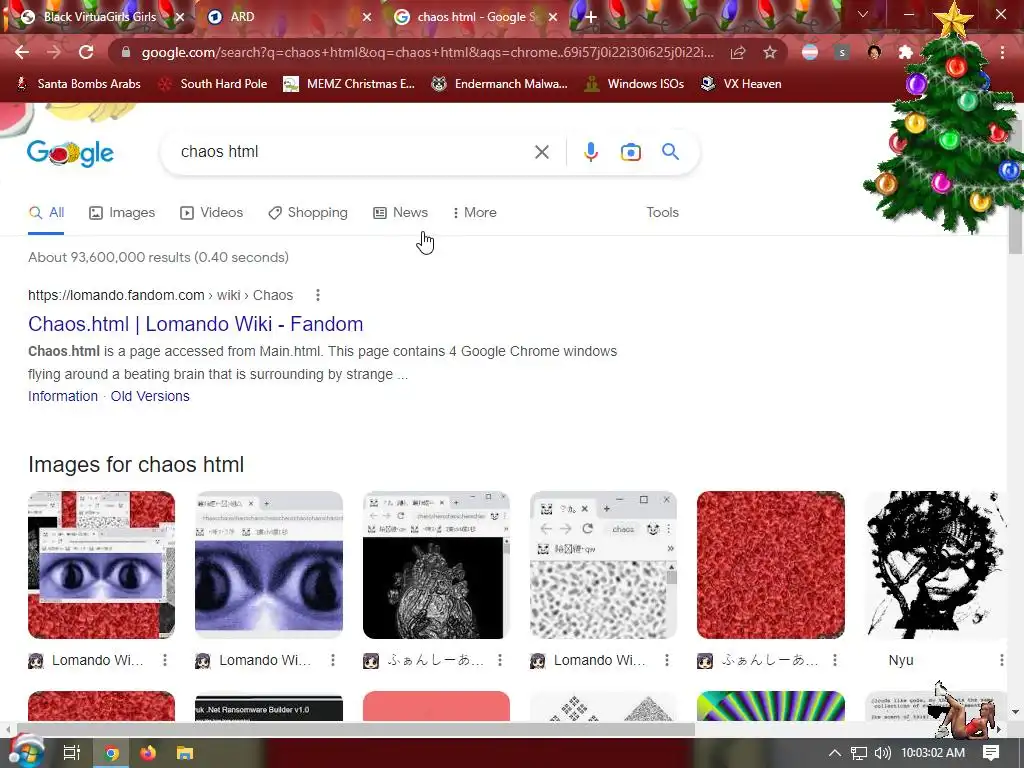Start voice search with microphone icon
Image resolution: width=1024 pixels, height=768 pixels.
[590, 152]
